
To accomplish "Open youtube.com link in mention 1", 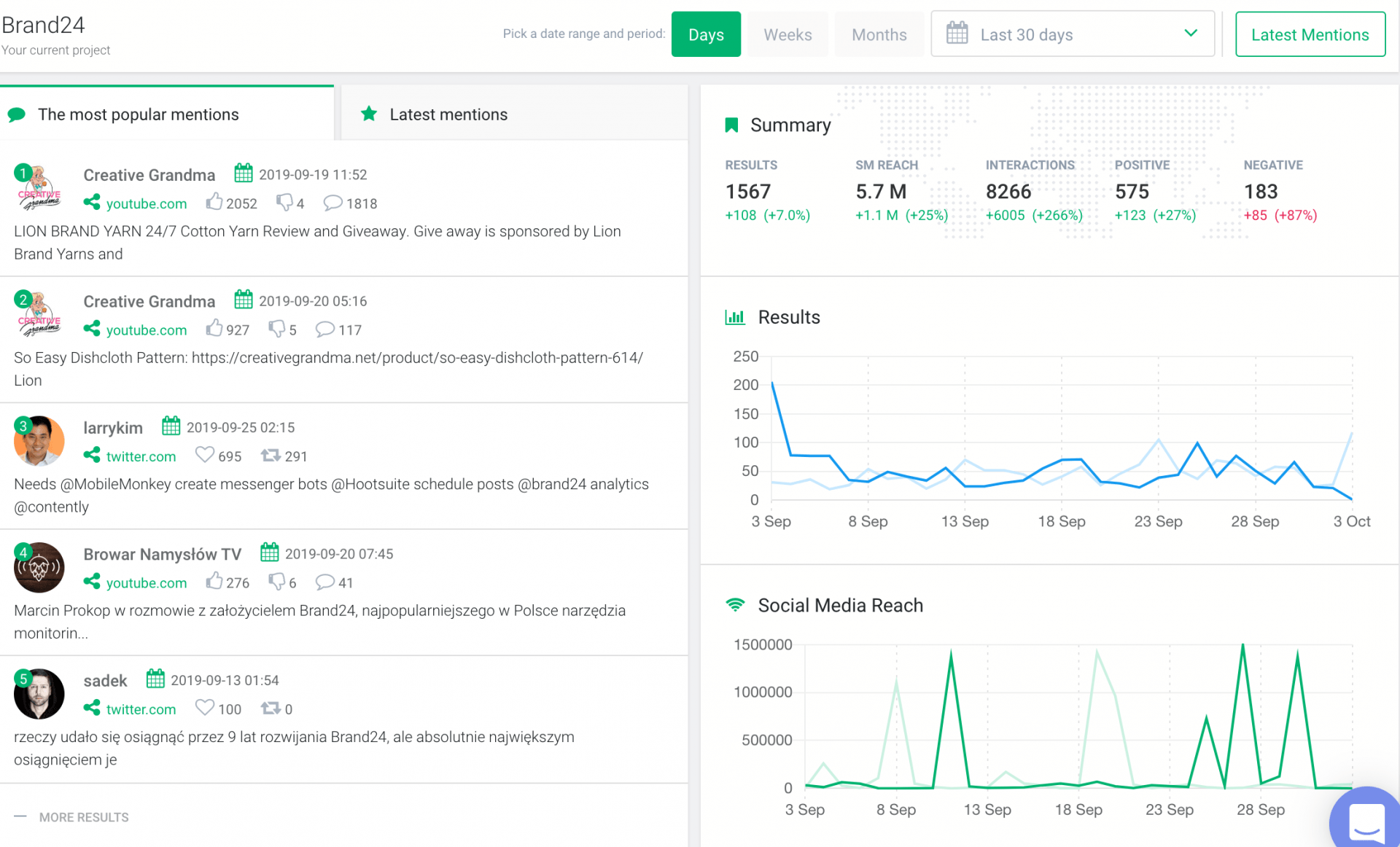I will click(x=146, y=203).
